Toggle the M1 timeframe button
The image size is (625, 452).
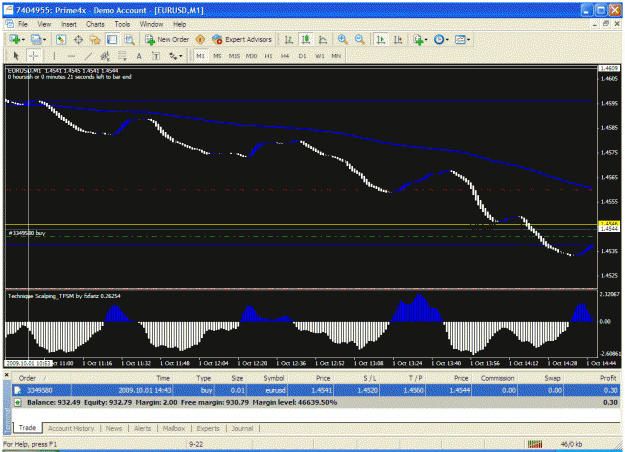pos(200,56)
